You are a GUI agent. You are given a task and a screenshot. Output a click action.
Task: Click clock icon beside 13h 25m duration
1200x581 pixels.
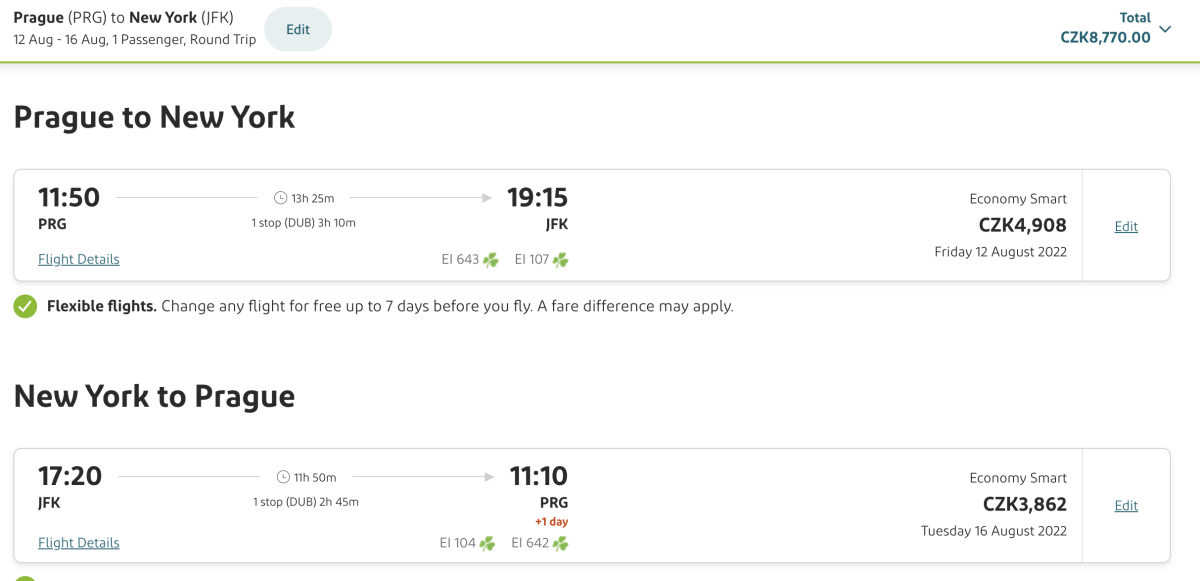(x=281, y=198)
